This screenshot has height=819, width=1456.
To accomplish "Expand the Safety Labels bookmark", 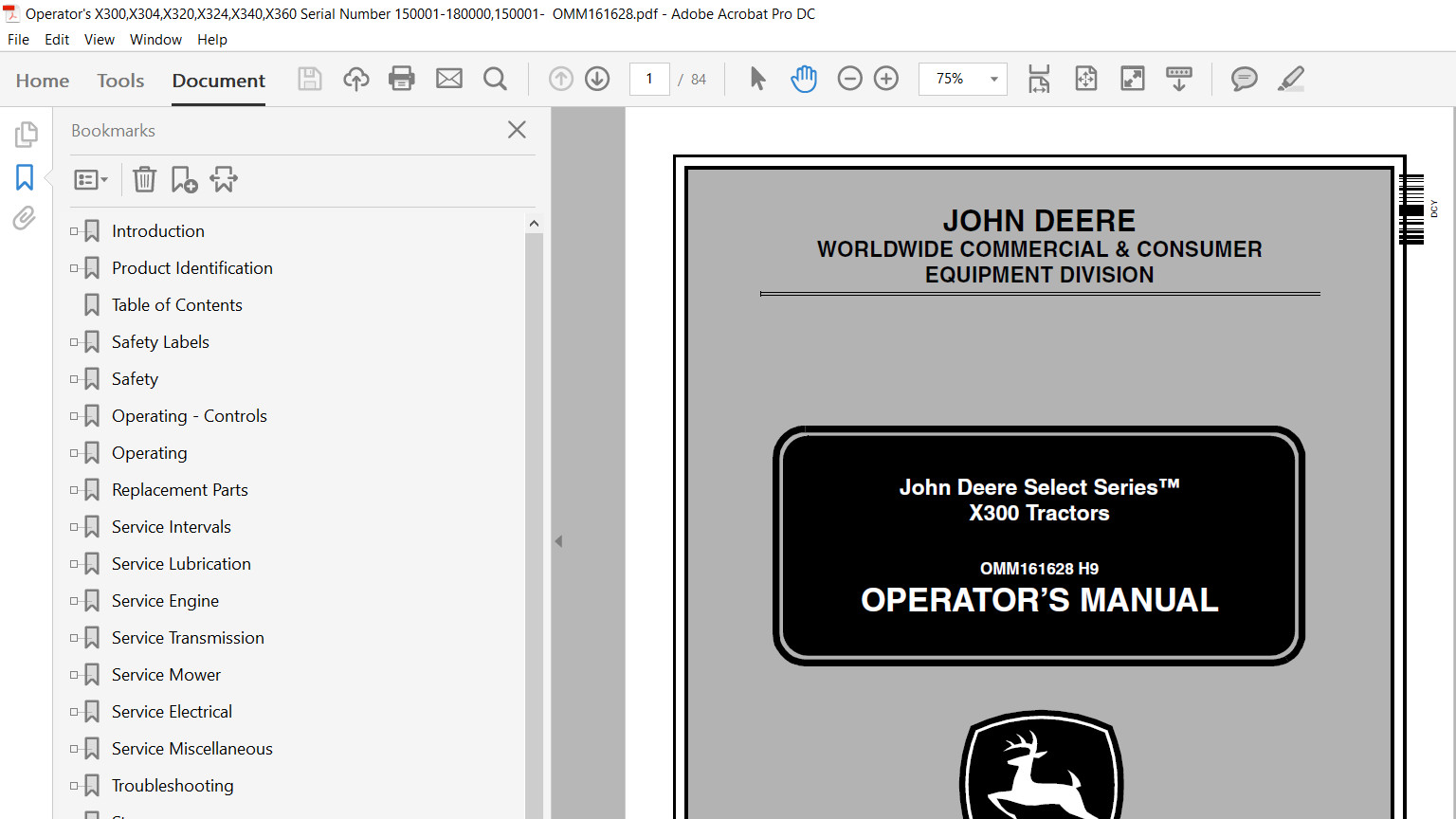I will [x=74, y=341].
